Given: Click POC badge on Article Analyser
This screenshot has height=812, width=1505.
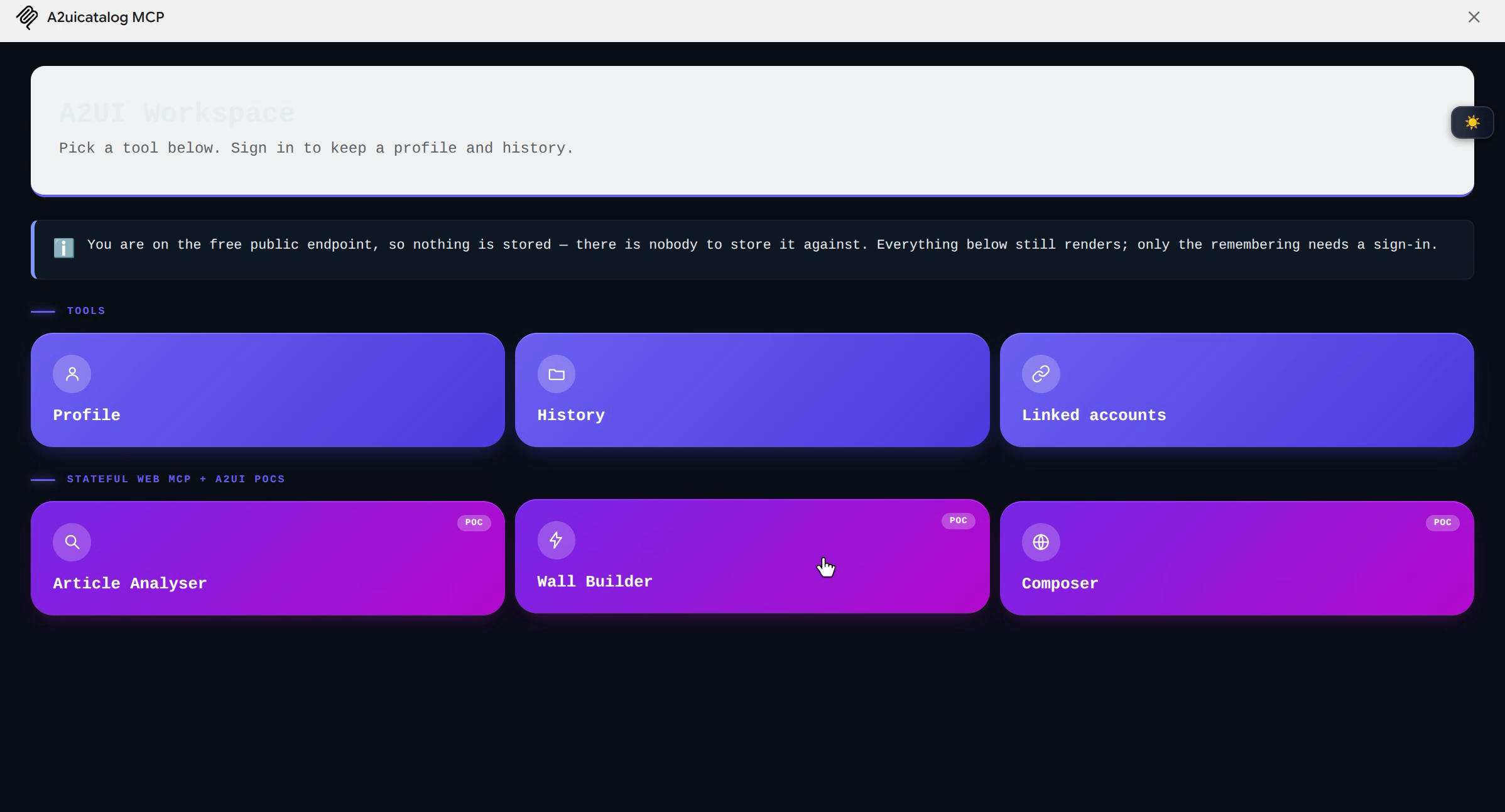Looking at the screenshot, I should click(x=474, y=522).
